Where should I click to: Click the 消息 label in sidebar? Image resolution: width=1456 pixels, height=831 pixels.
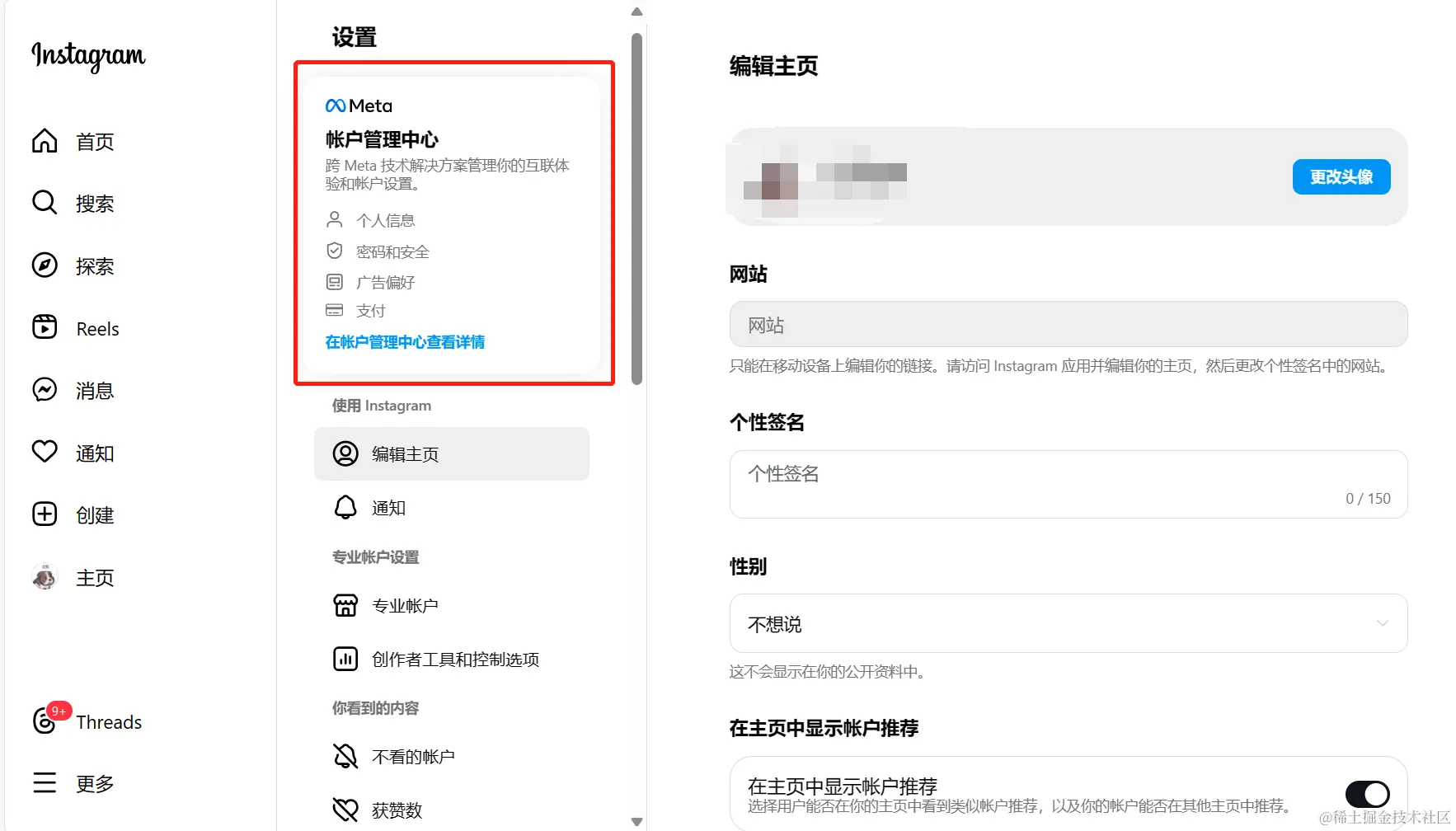tap(95, 391)
